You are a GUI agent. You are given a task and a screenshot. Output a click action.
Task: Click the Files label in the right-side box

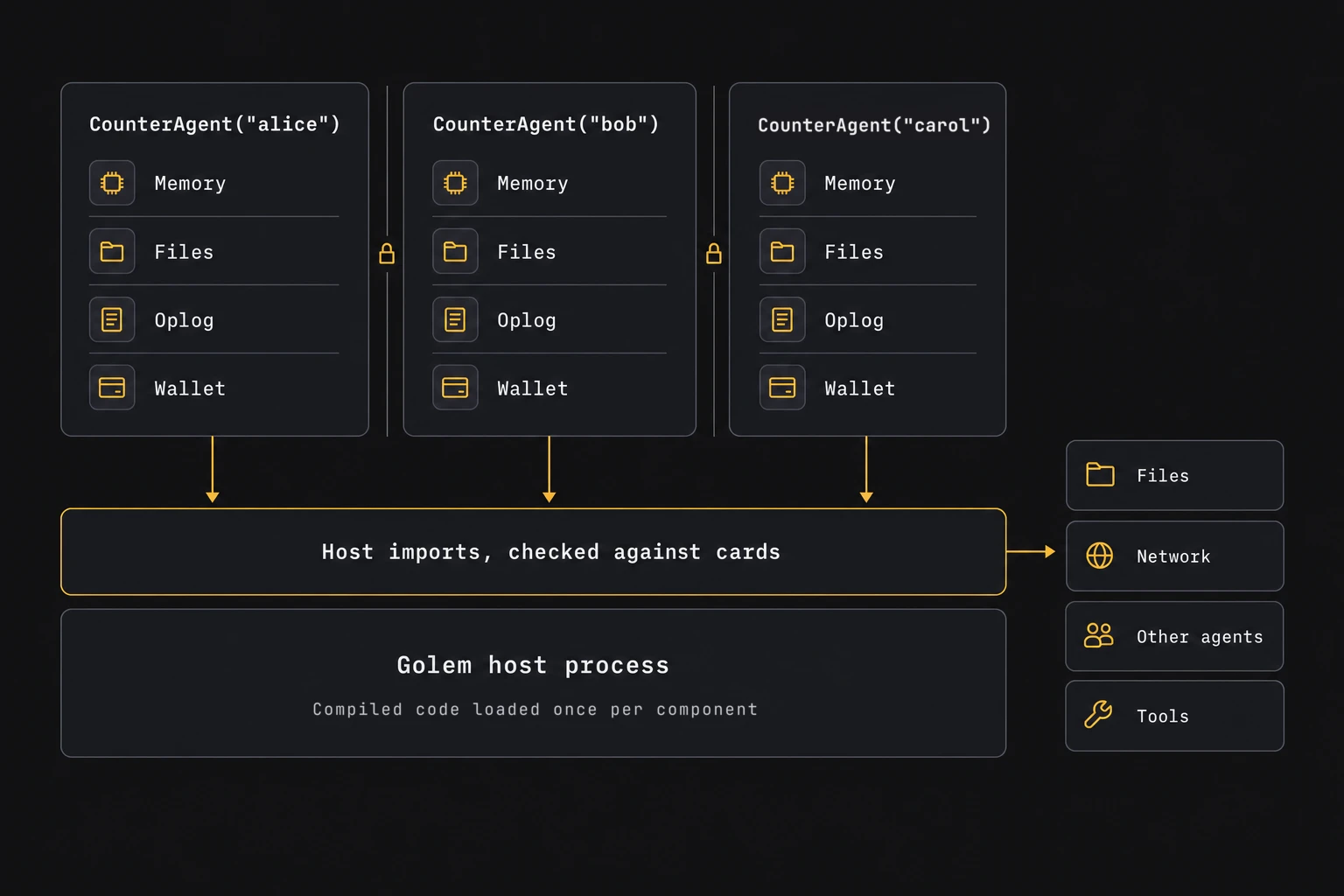(x=1163, y=476)
